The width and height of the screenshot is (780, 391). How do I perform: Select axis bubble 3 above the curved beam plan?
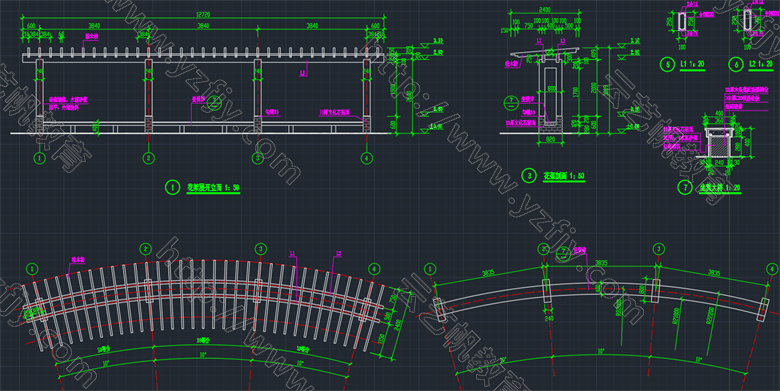point(659,249)
